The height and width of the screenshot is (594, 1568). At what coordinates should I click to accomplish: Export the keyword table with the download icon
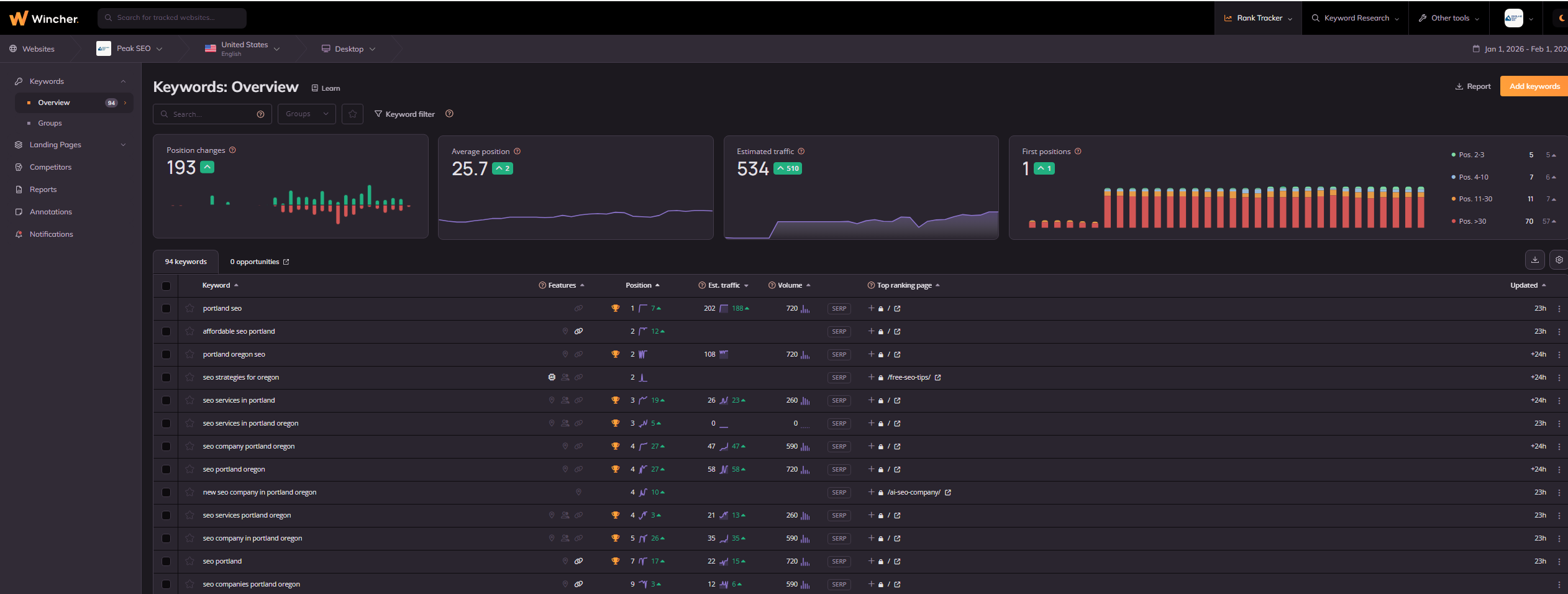coord(1534,260)
